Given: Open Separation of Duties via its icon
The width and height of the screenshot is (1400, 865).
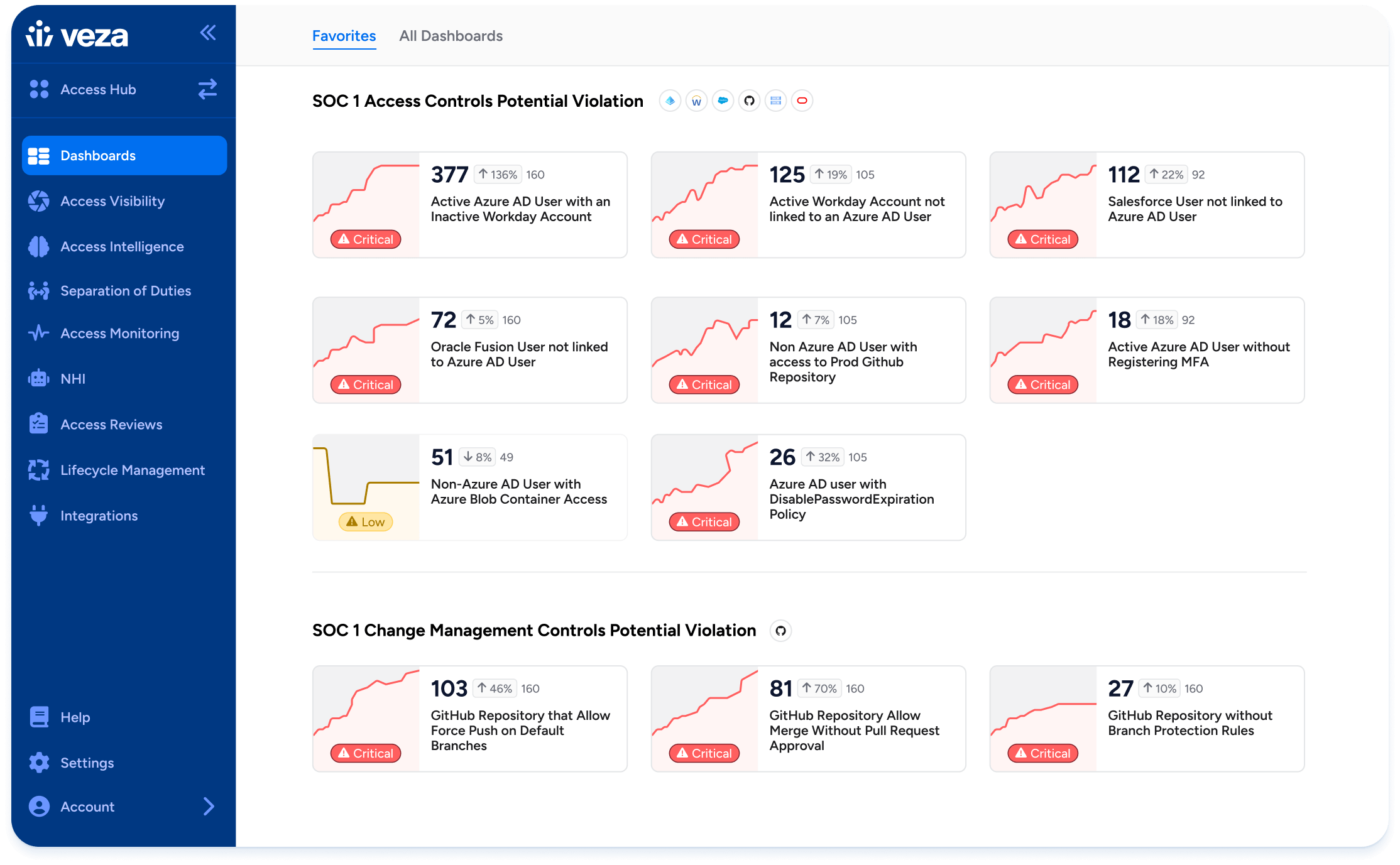Looking at the screenshot, I should (x=39, y=291).
